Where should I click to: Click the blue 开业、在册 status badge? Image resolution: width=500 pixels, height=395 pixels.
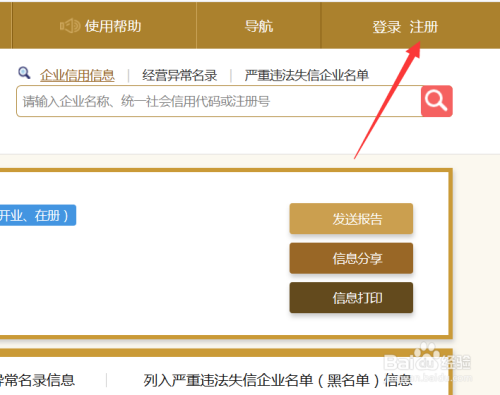[x=38, y=215]
